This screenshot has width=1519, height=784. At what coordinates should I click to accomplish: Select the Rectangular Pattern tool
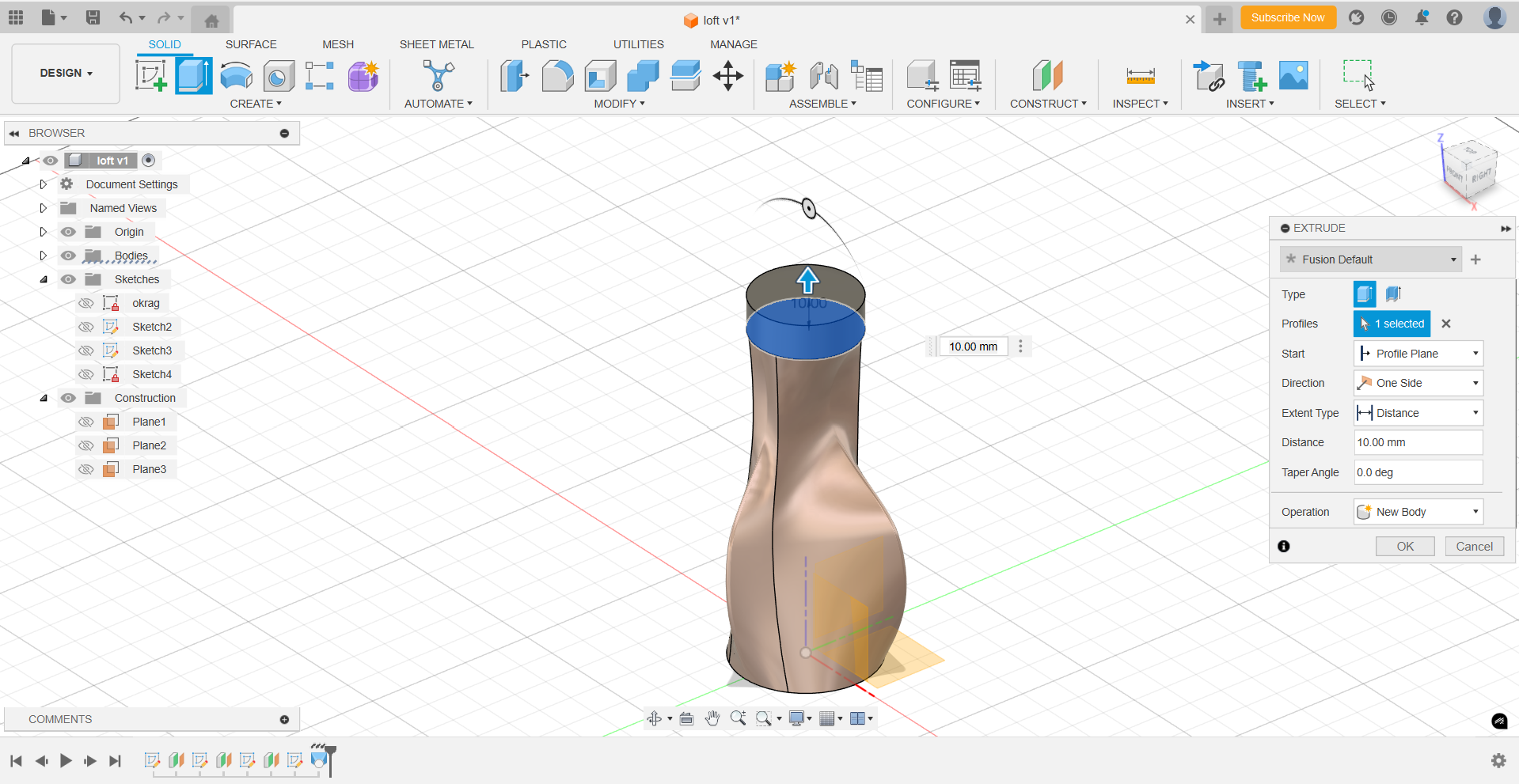[320, 76]
